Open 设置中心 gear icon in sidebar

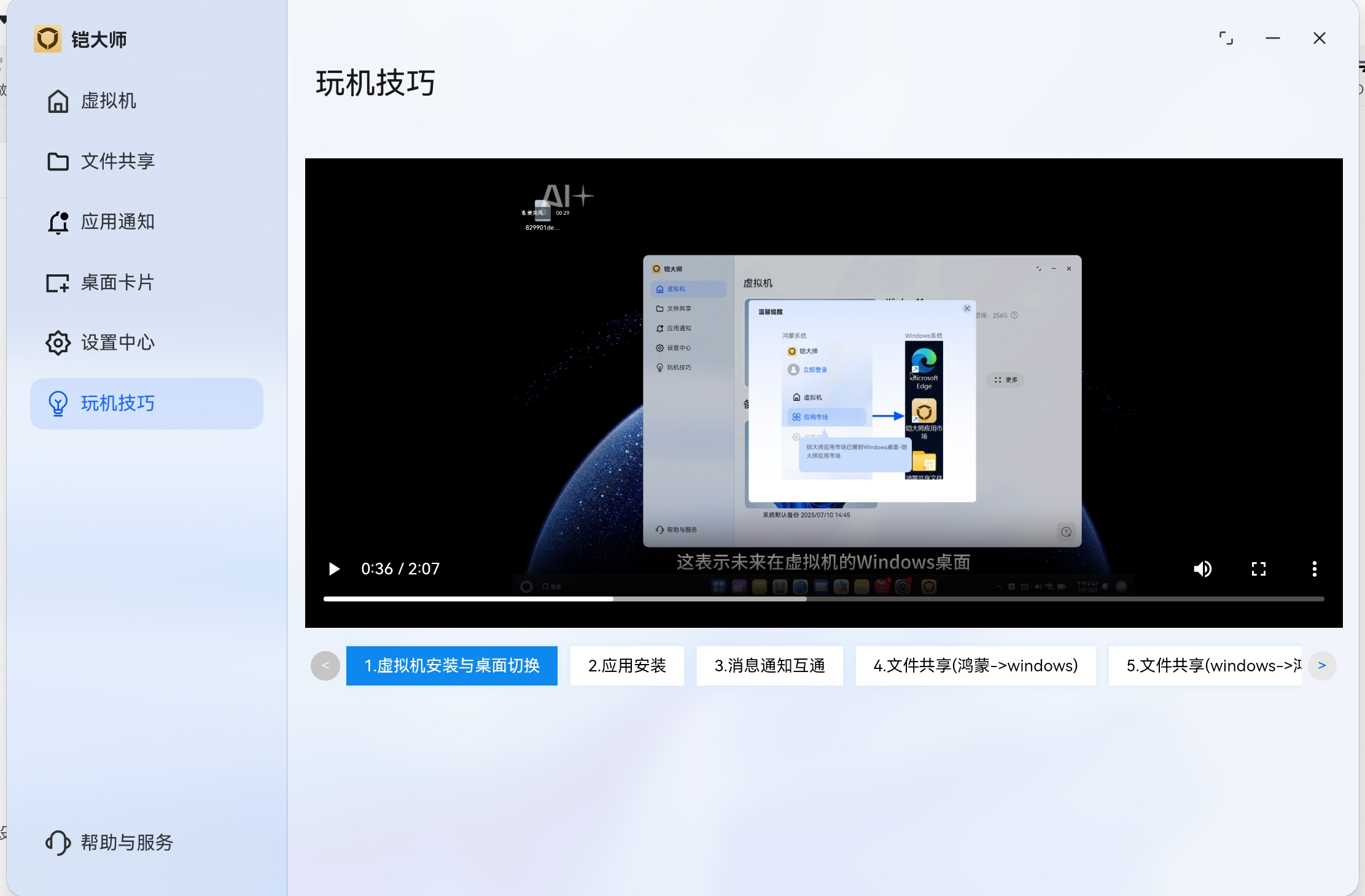pos(58,343)
